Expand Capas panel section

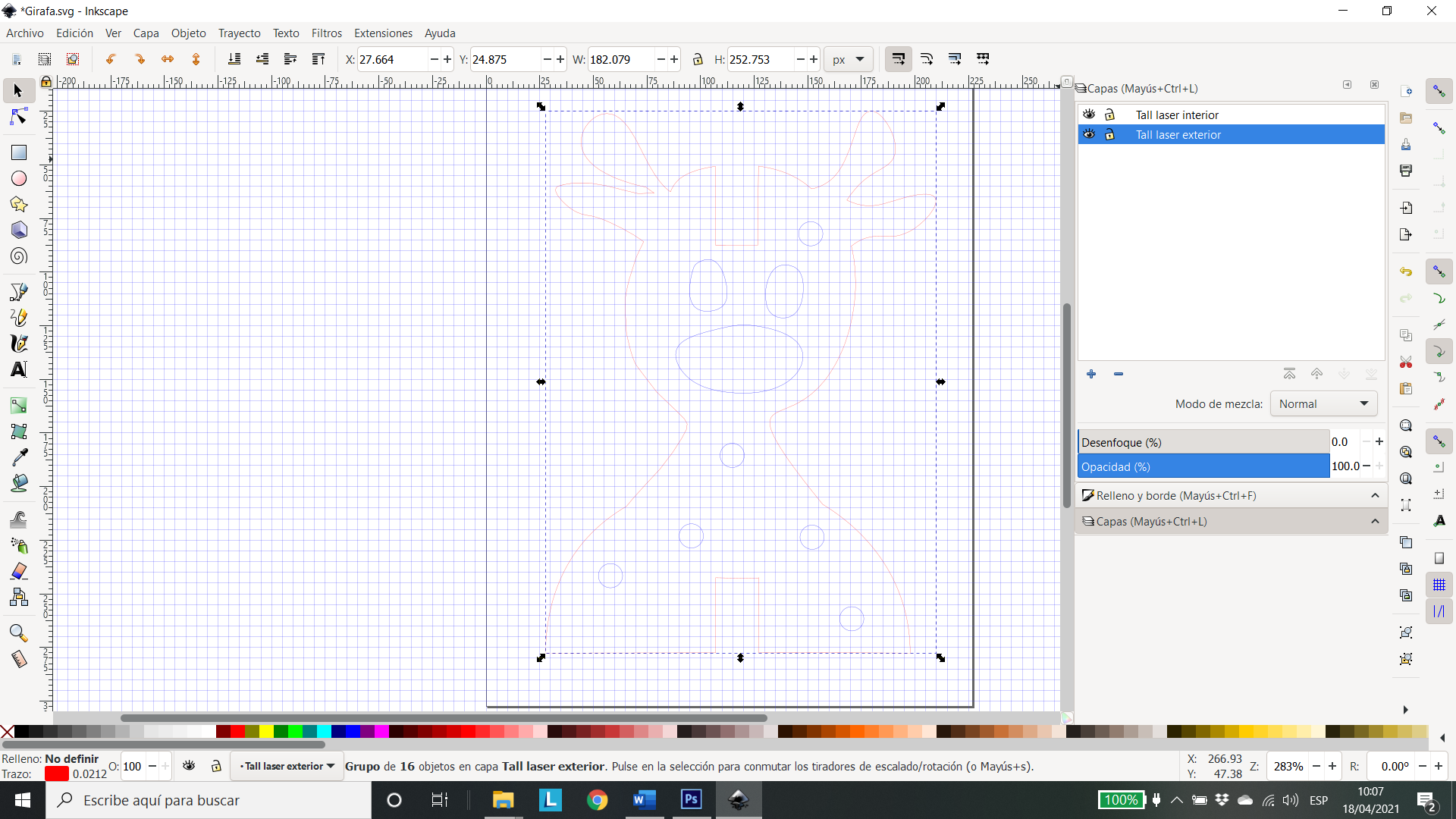(1376, 521)
